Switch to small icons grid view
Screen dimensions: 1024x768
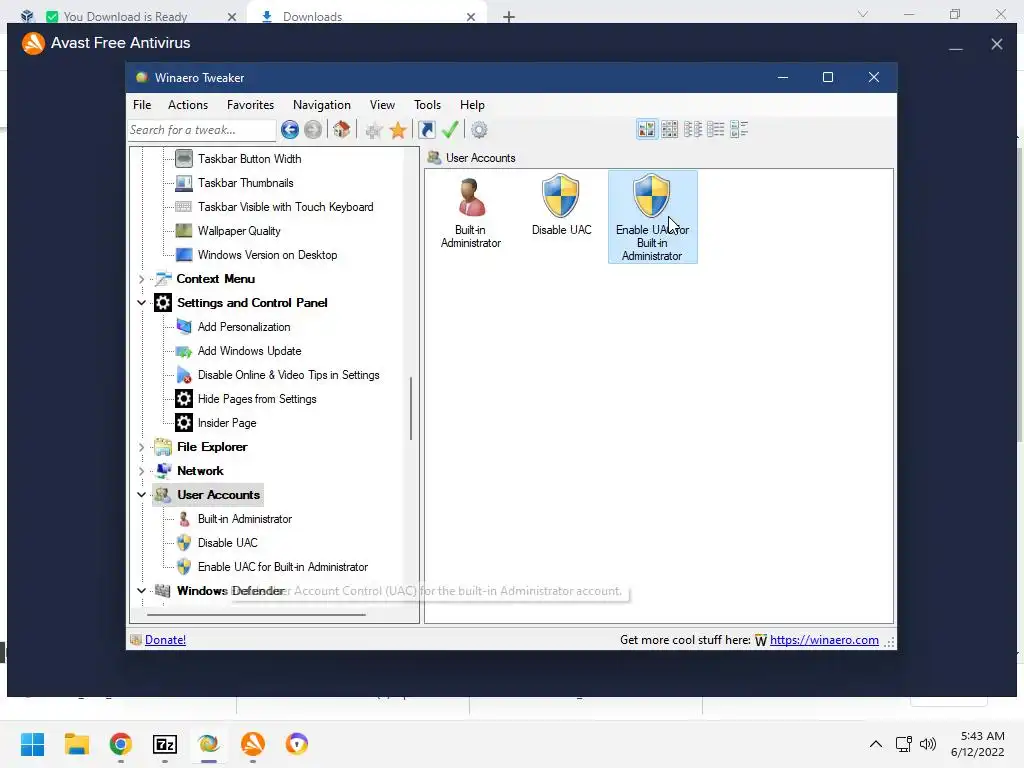[669, 129]
